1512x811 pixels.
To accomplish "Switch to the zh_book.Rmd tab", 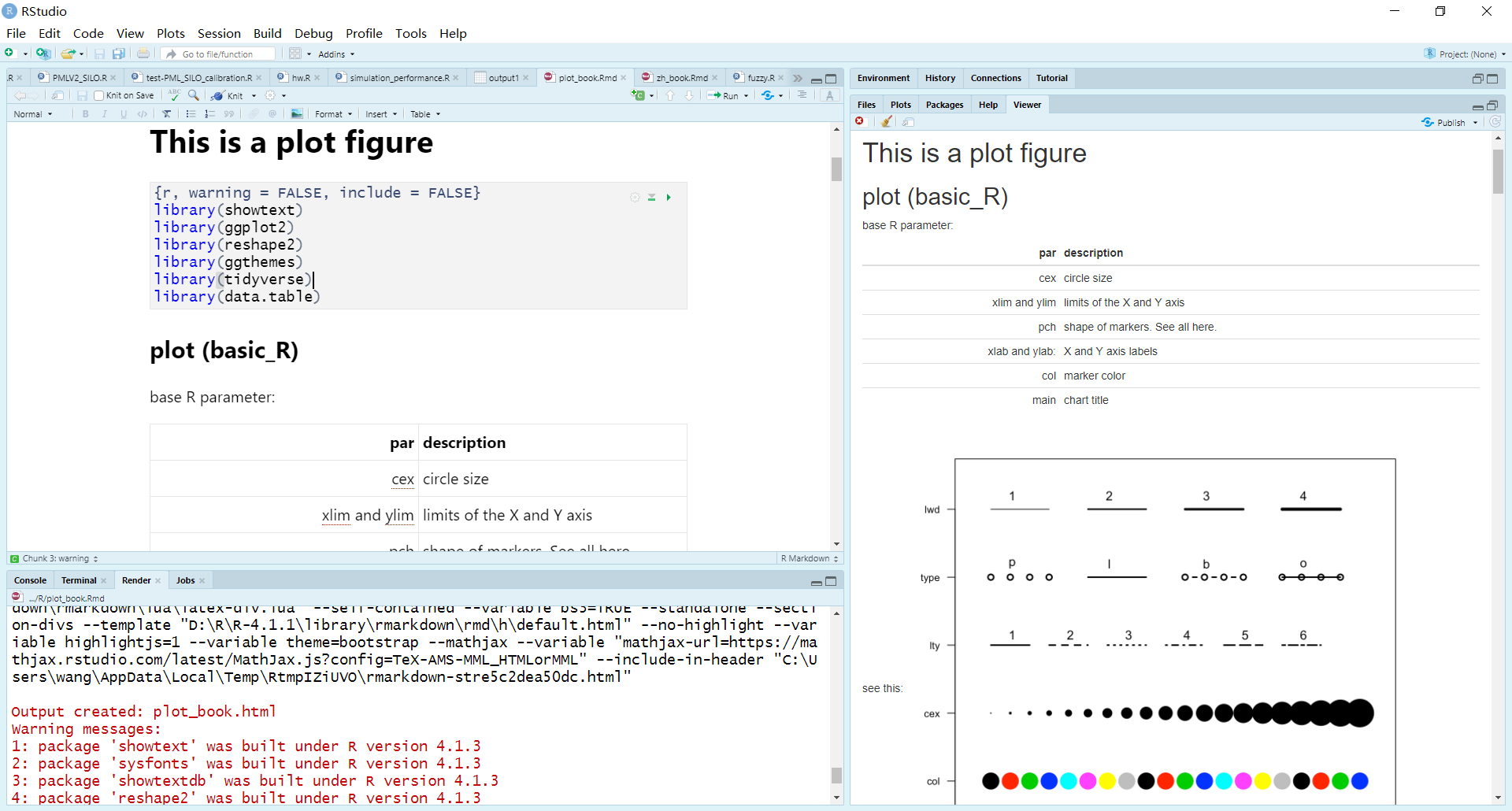I will (x=681, y=78).
